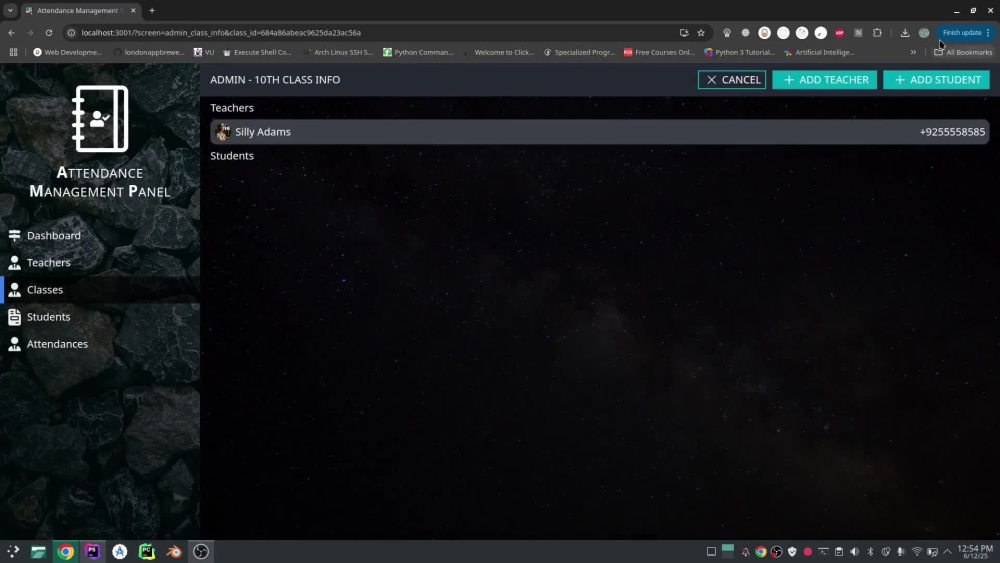Click the install app icon in address bar
The image size is (1000, 563).
684,33
